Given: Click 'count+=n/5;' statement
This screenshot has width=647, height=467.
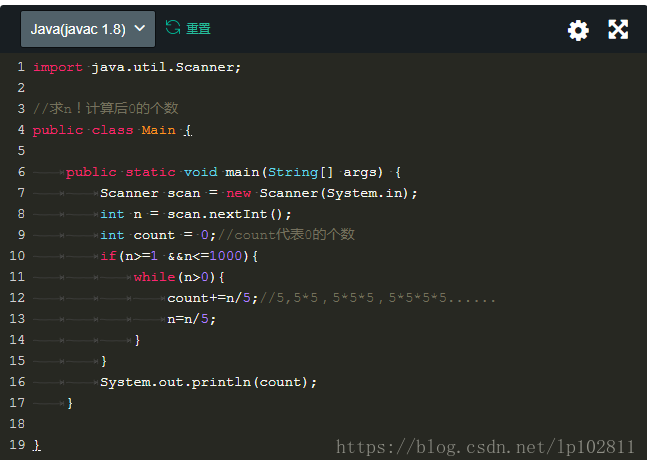Looking at the screenshot, I should [x=213, y=298].
